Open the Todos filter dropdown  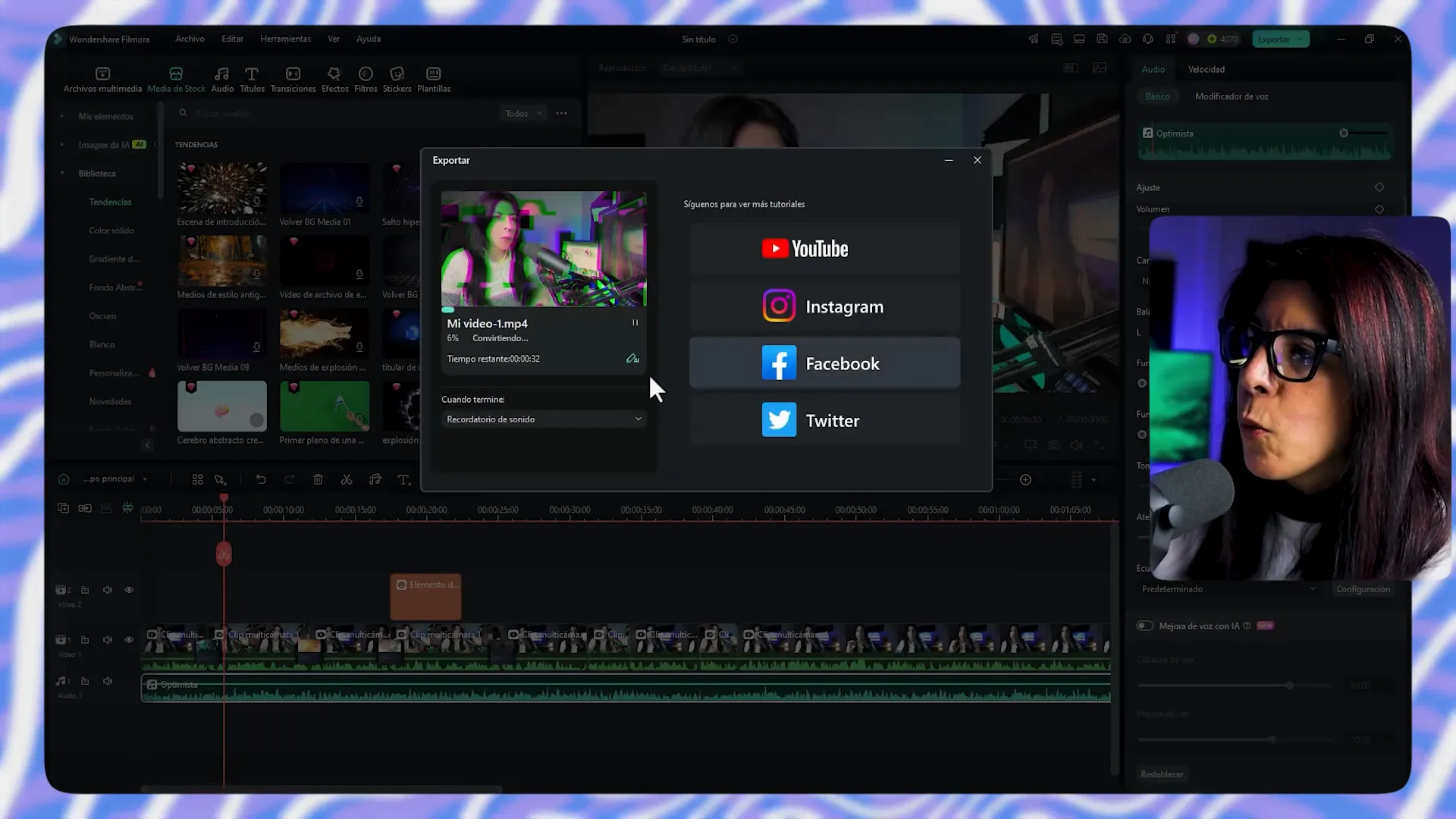coord(523,113)
